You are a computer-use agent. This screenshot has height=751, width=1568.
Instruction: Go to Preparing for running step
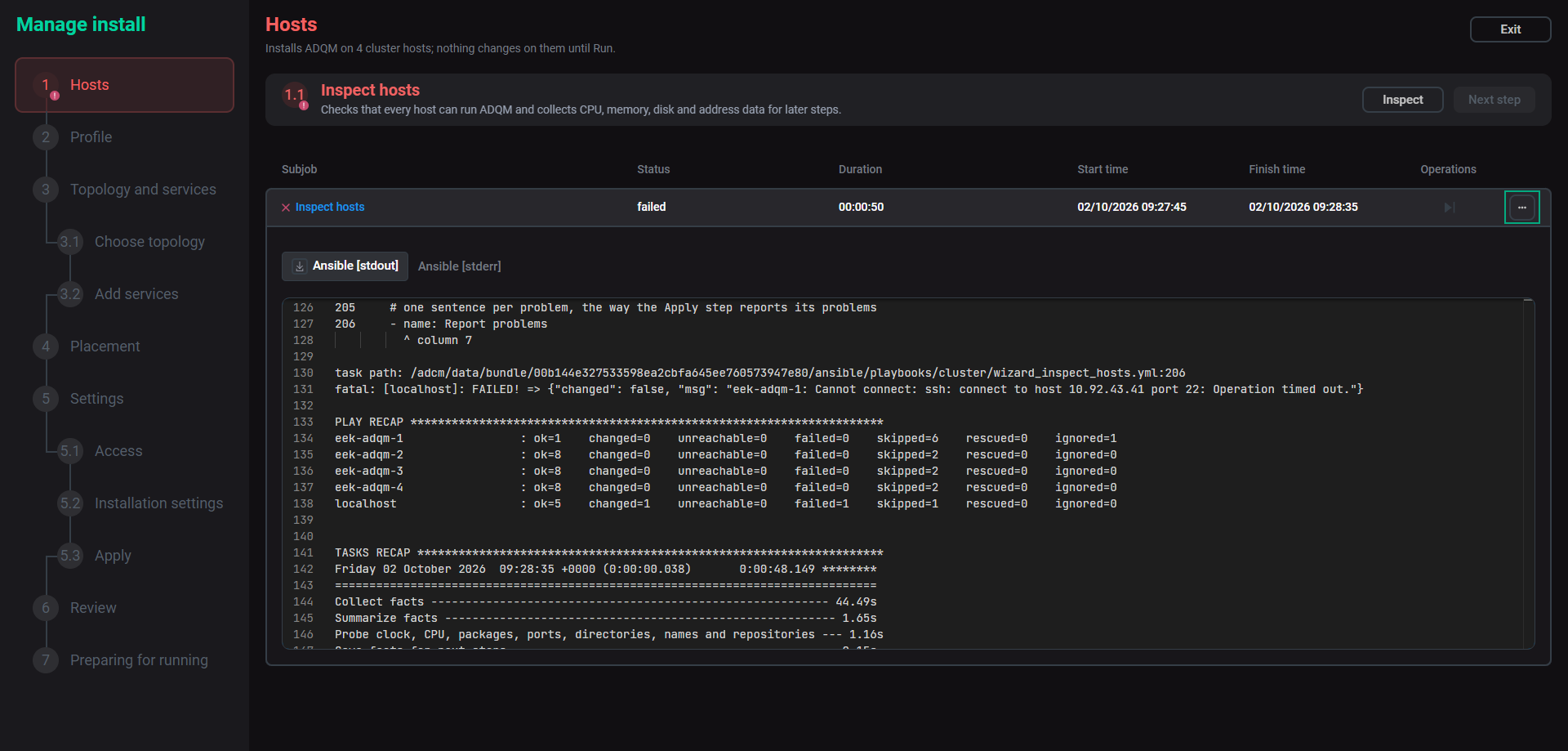tap(139, 660)
